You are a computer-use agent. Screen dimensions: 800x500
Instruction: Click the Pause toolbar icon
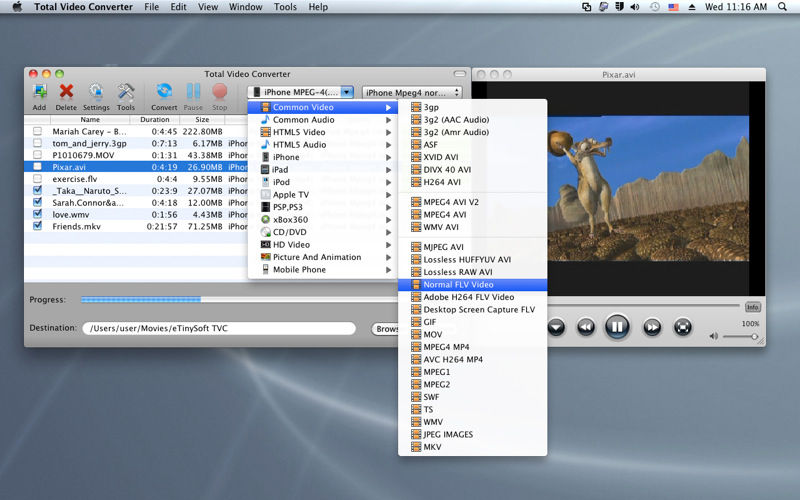pos(193,92)
